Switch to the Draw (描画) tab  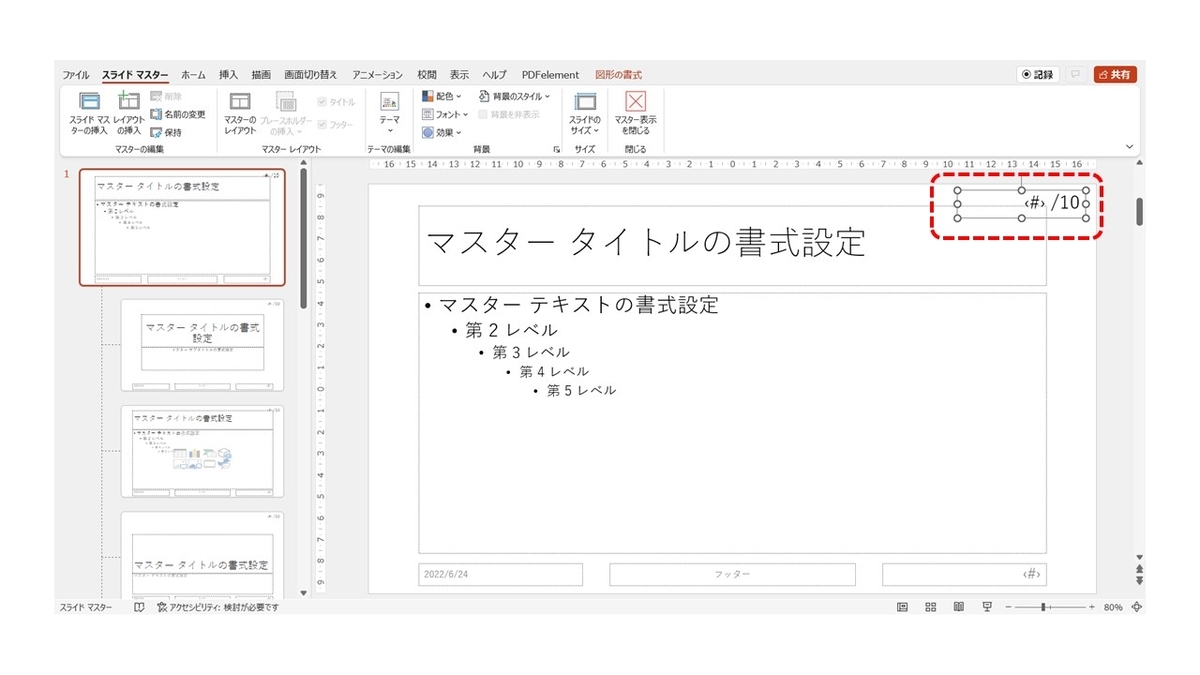(261, 75)
